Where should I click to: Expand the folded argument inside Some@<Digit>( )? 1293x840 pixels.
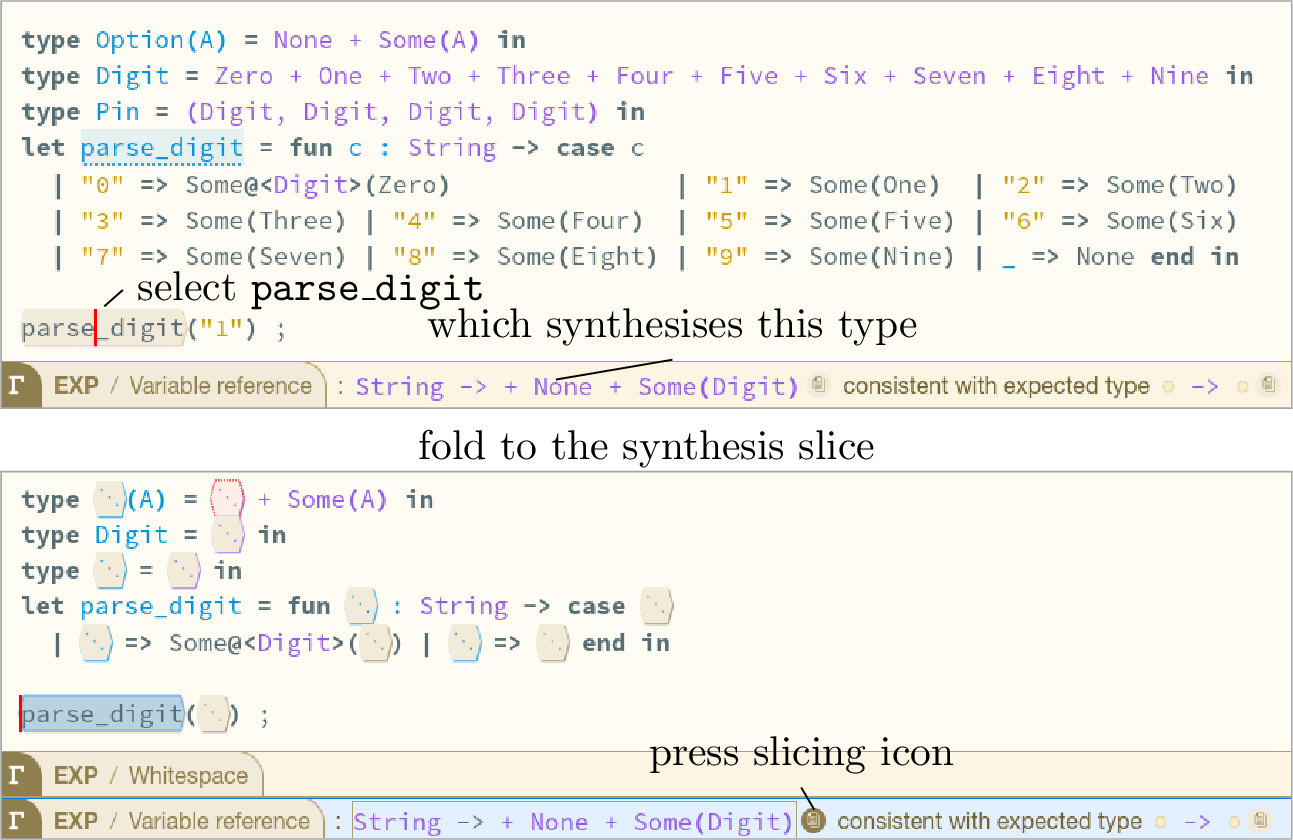point(376,643)
